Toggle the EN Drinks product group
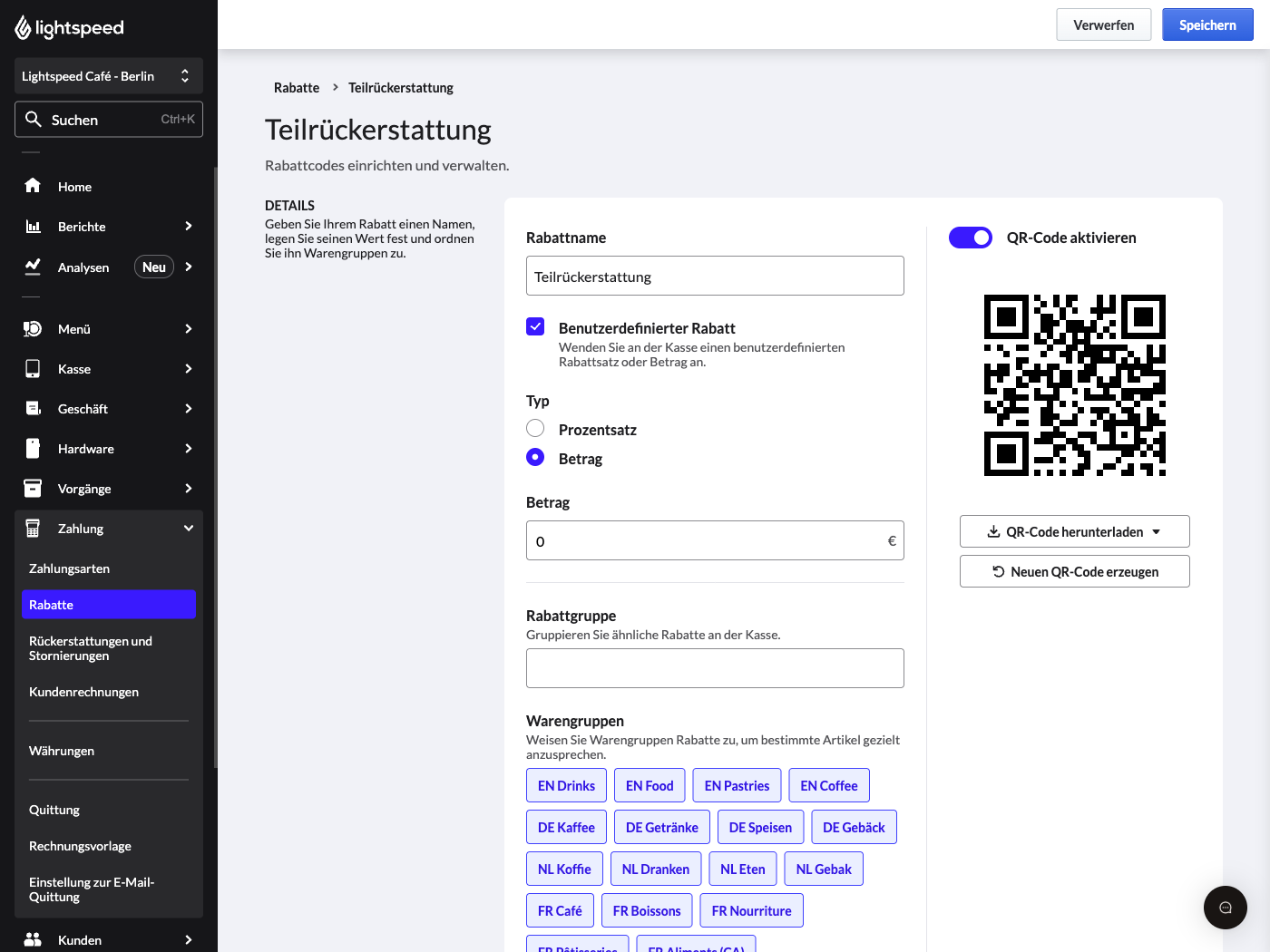The image size is (1270, 952). [567, 785]
